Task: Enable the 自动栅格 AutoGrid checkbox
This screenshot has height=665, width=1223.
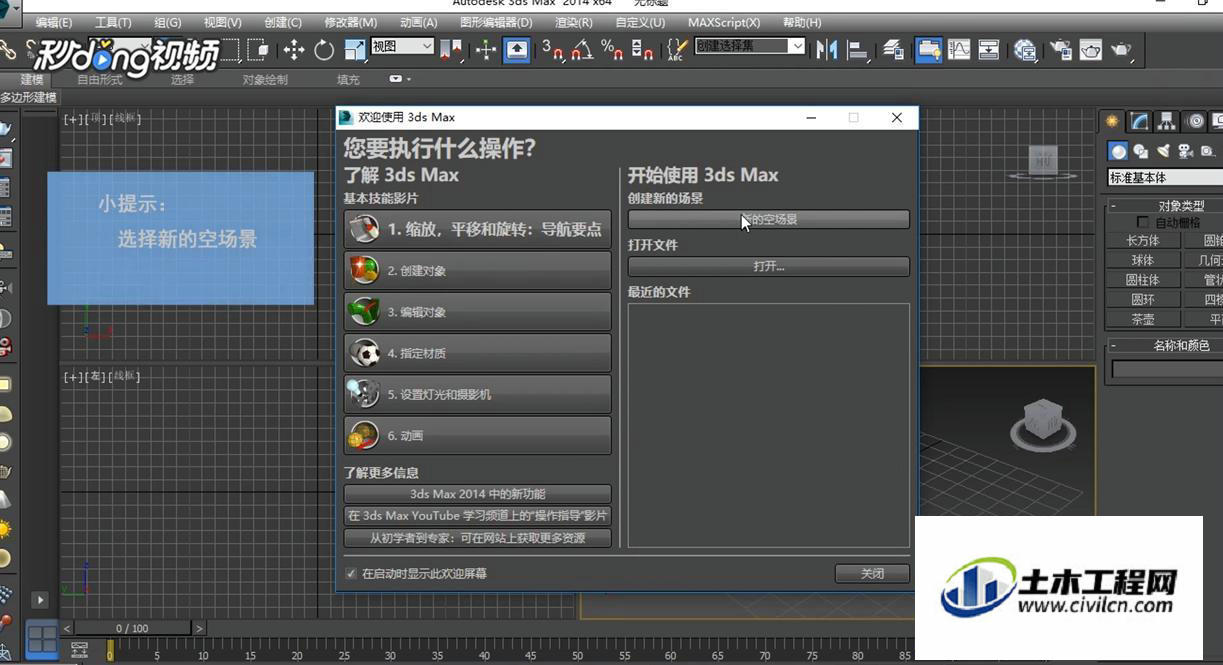Action: pyautogui.click(x=1144, y=222)
